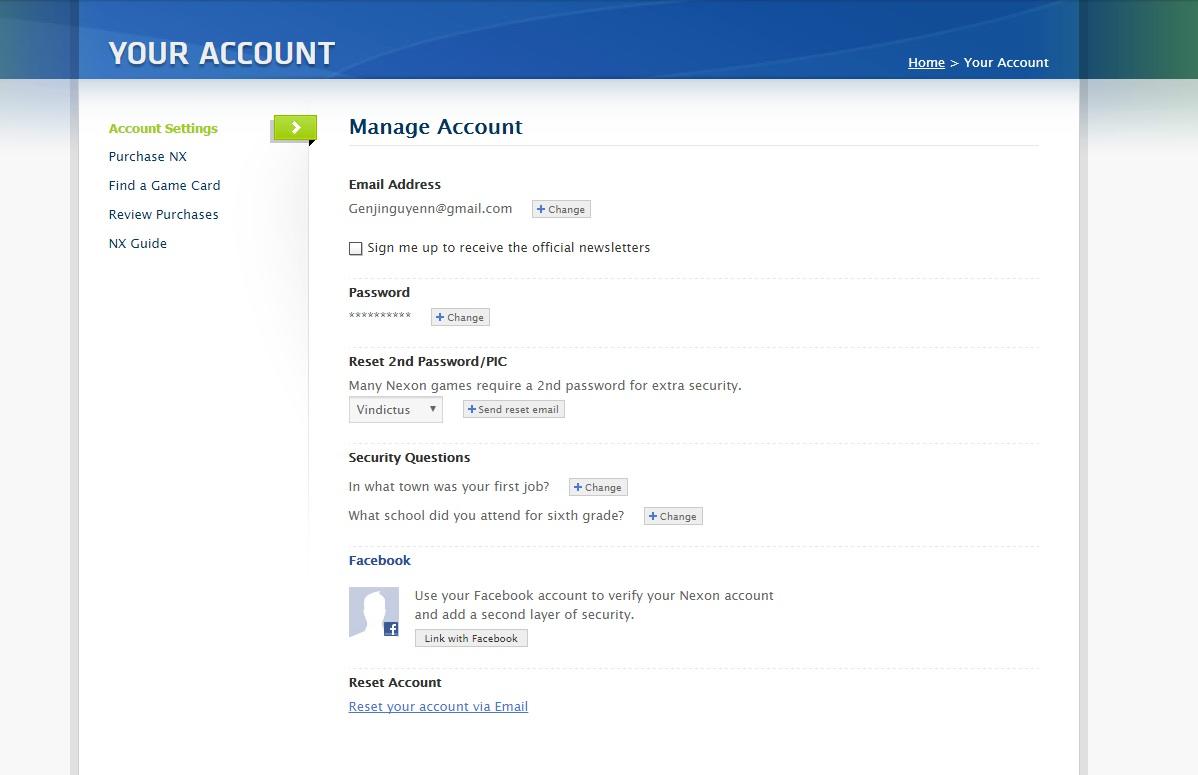
Task: Select Review Purchases in the sidebar
Action: [x=164, y=215]
